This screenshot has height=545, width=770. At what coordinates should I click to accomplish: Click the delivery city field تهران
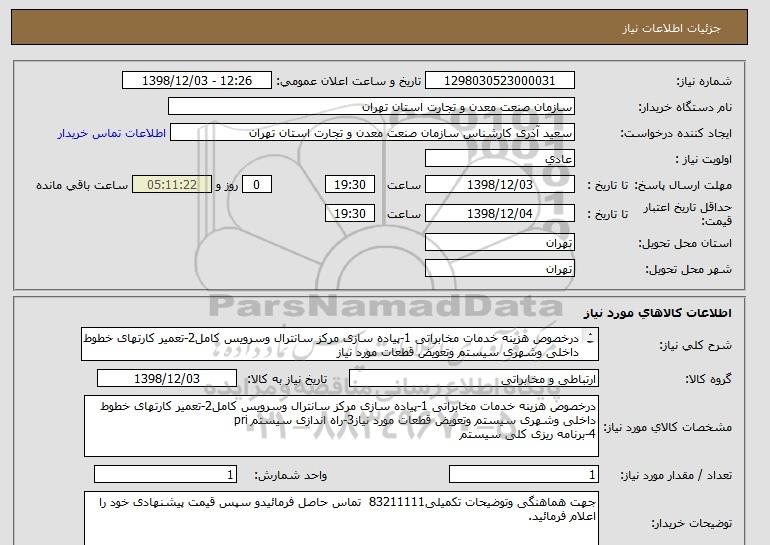click(x=499, y=269)
